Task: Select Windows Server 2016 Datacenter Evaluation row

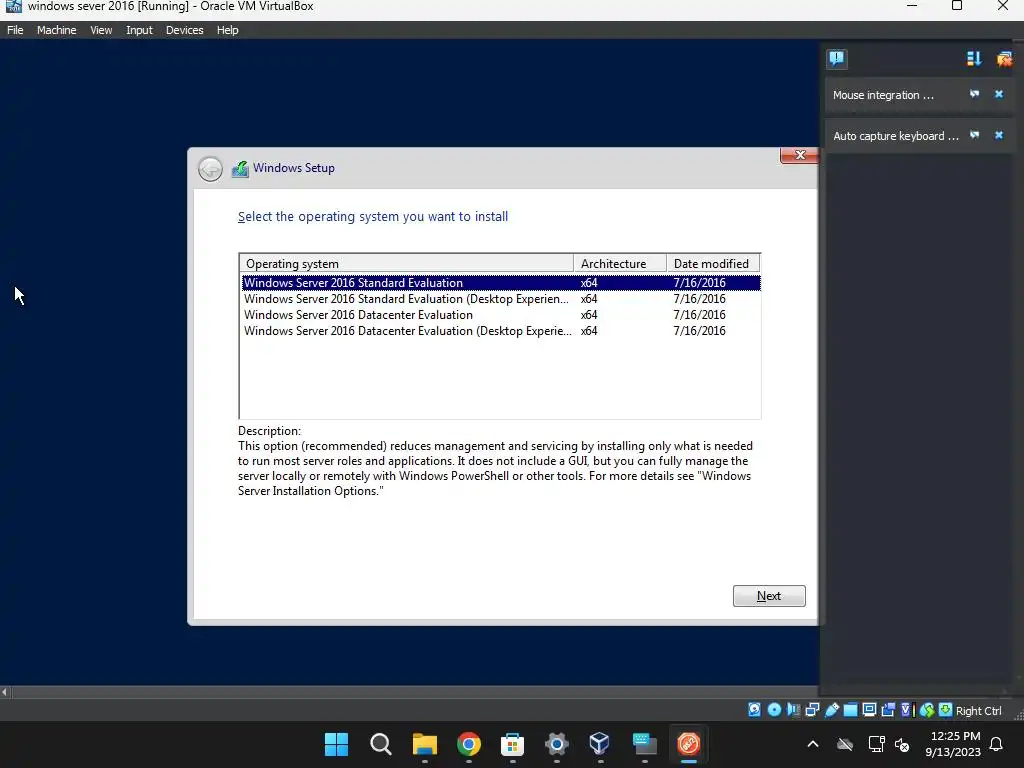Action: click(500, 315)
